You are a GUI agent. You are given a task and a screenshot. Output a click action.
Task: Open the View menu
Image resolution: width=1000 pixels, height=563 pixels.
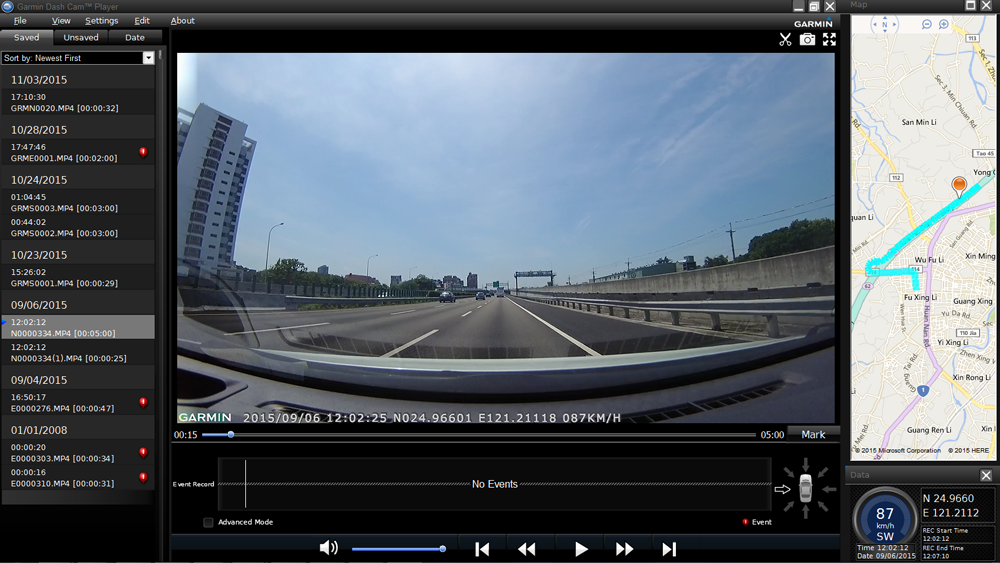coord(61,20)
